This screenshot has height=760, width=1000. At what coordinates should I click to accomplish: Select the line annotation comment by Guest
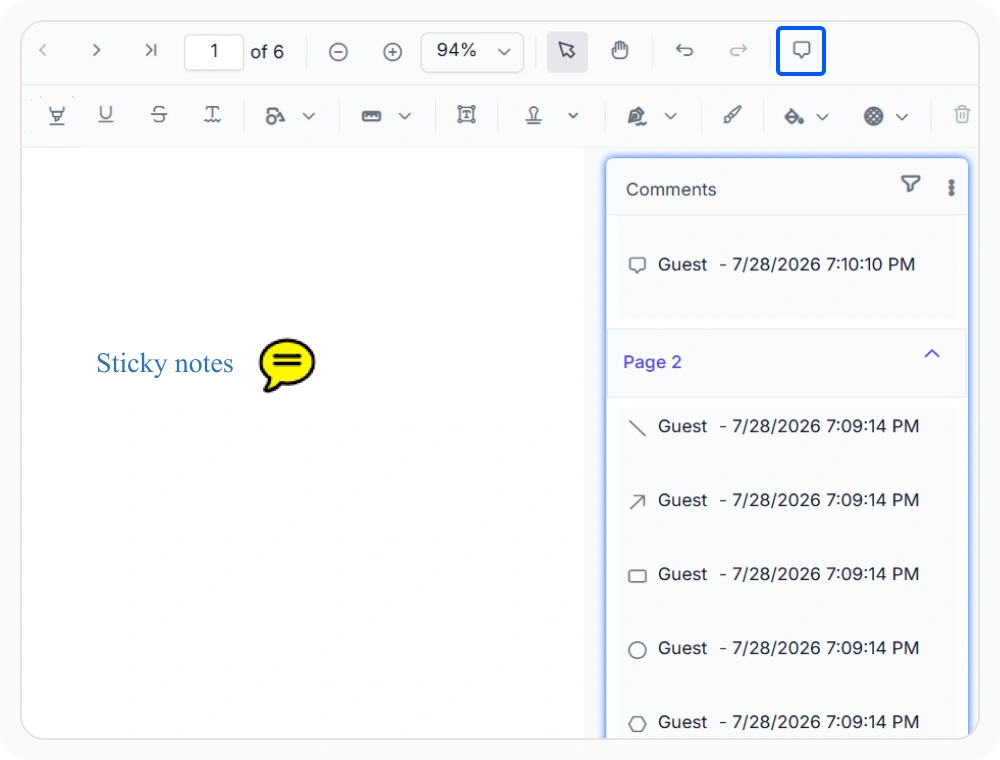[787, 426]
